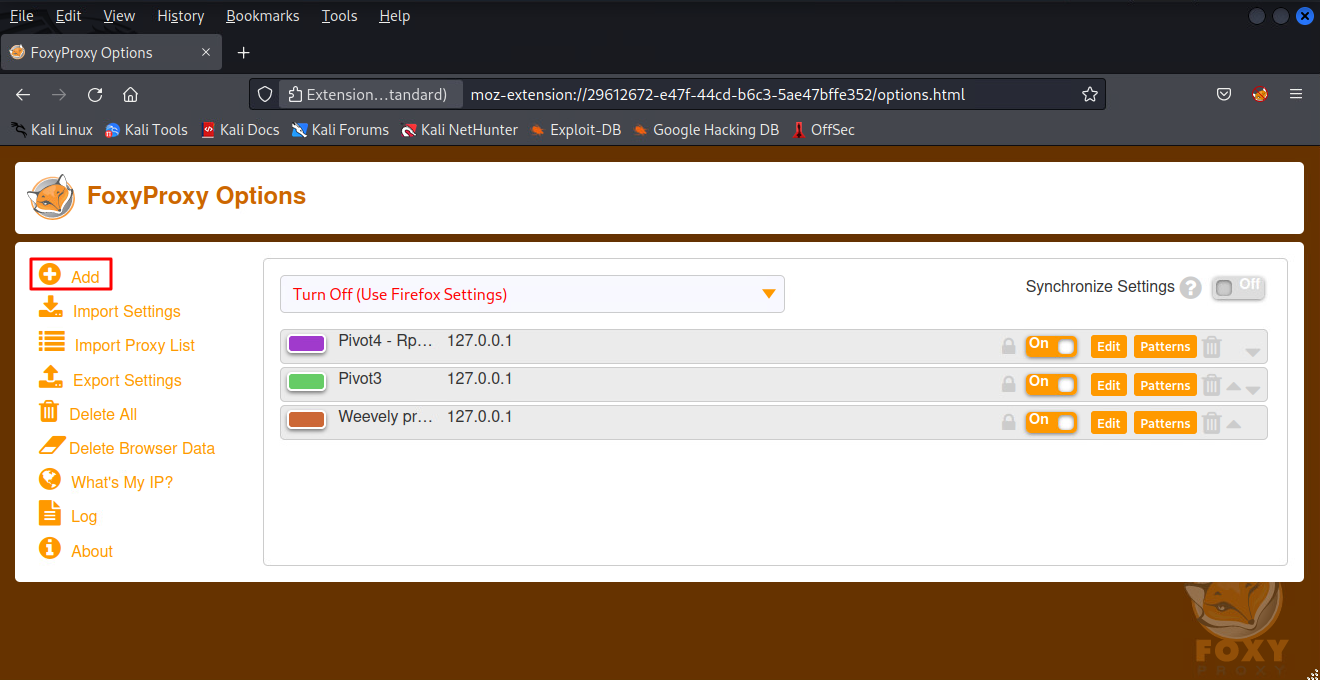Move Pivot3 proxy down with arrow
This screenshot has height=680, width=1320.
coord(1253,390)
